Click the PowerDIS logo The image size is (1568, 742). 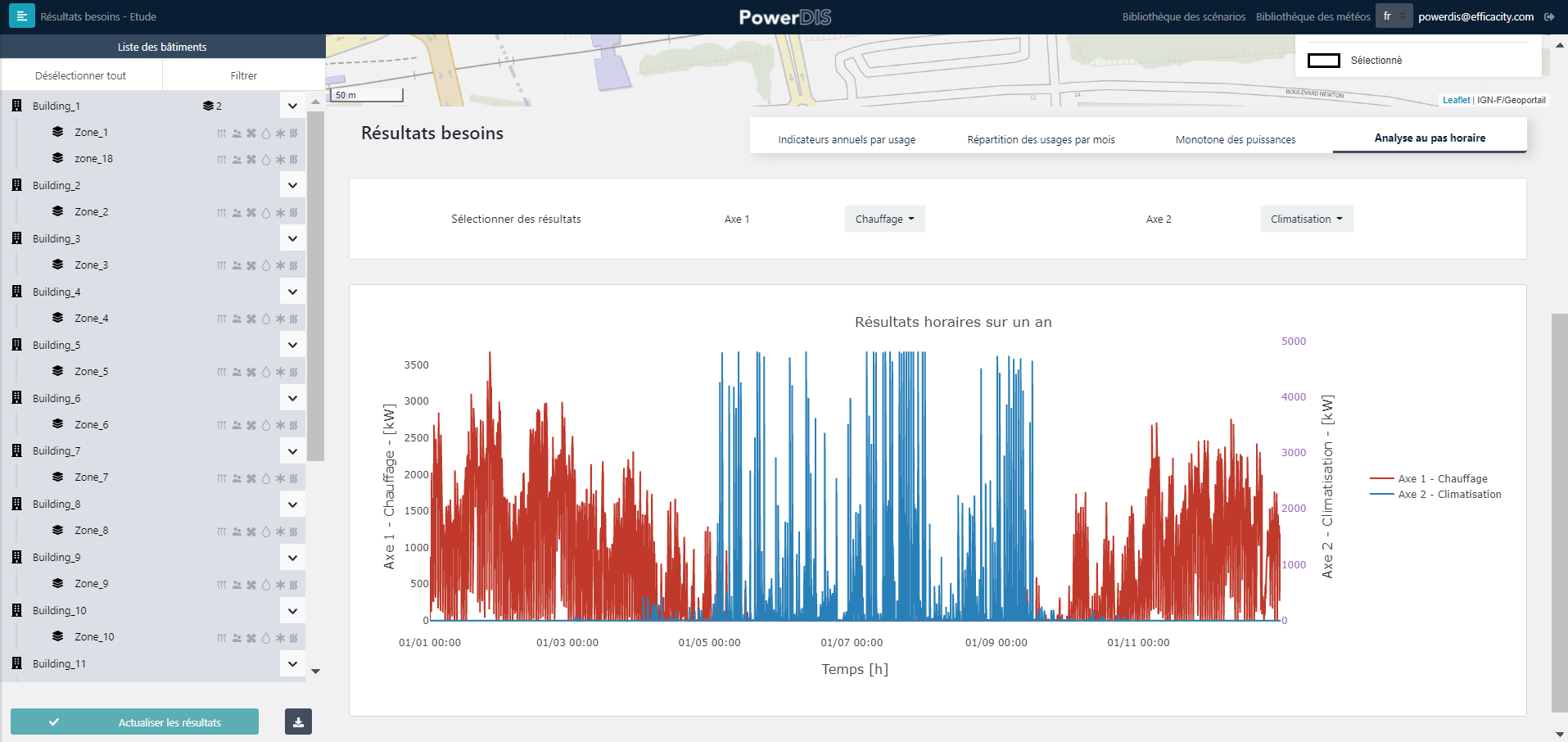[784, 17]
